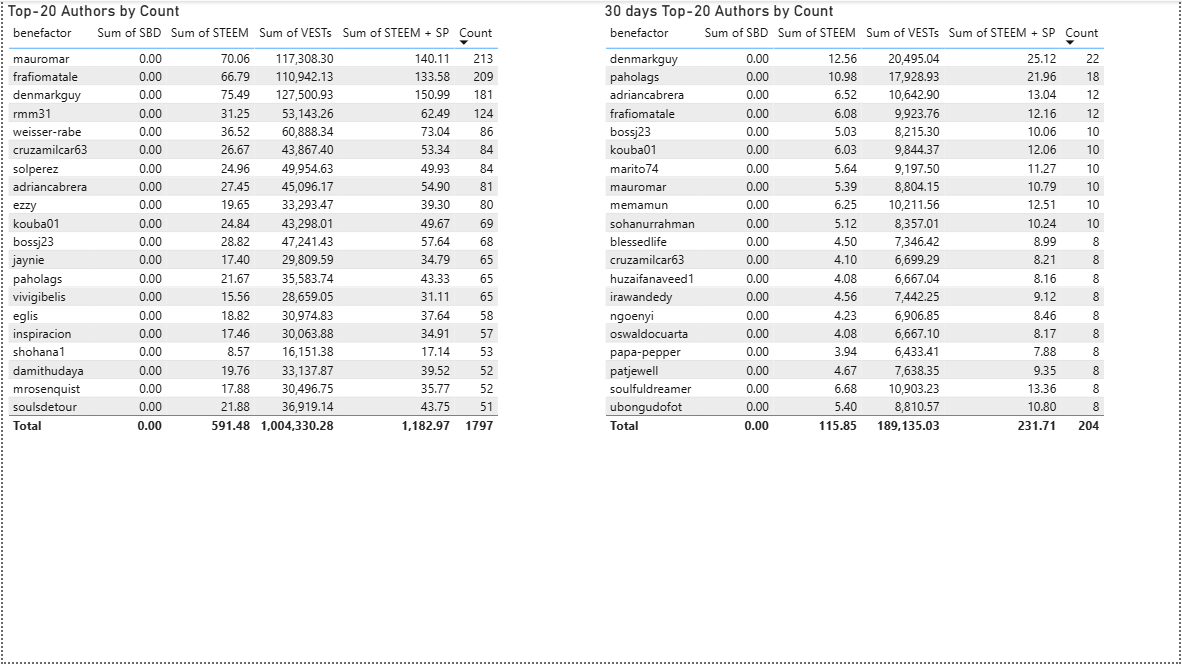Click 30 days total count 204
1182x665 pixels.
tap(1089, 426)
